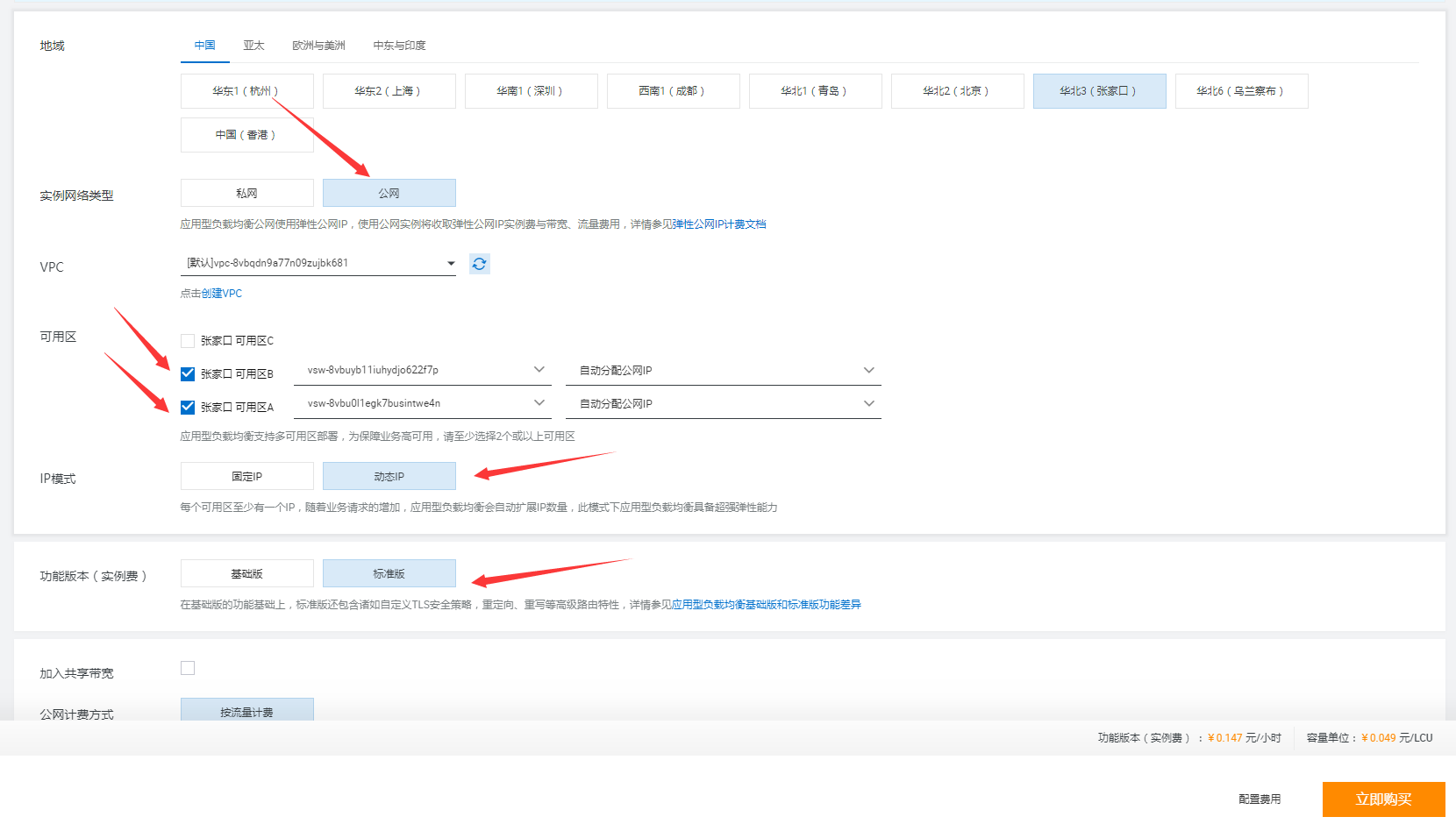Click the ¥0.049 LCU price
This screenshot has width=1456, height=824.
1379,738
